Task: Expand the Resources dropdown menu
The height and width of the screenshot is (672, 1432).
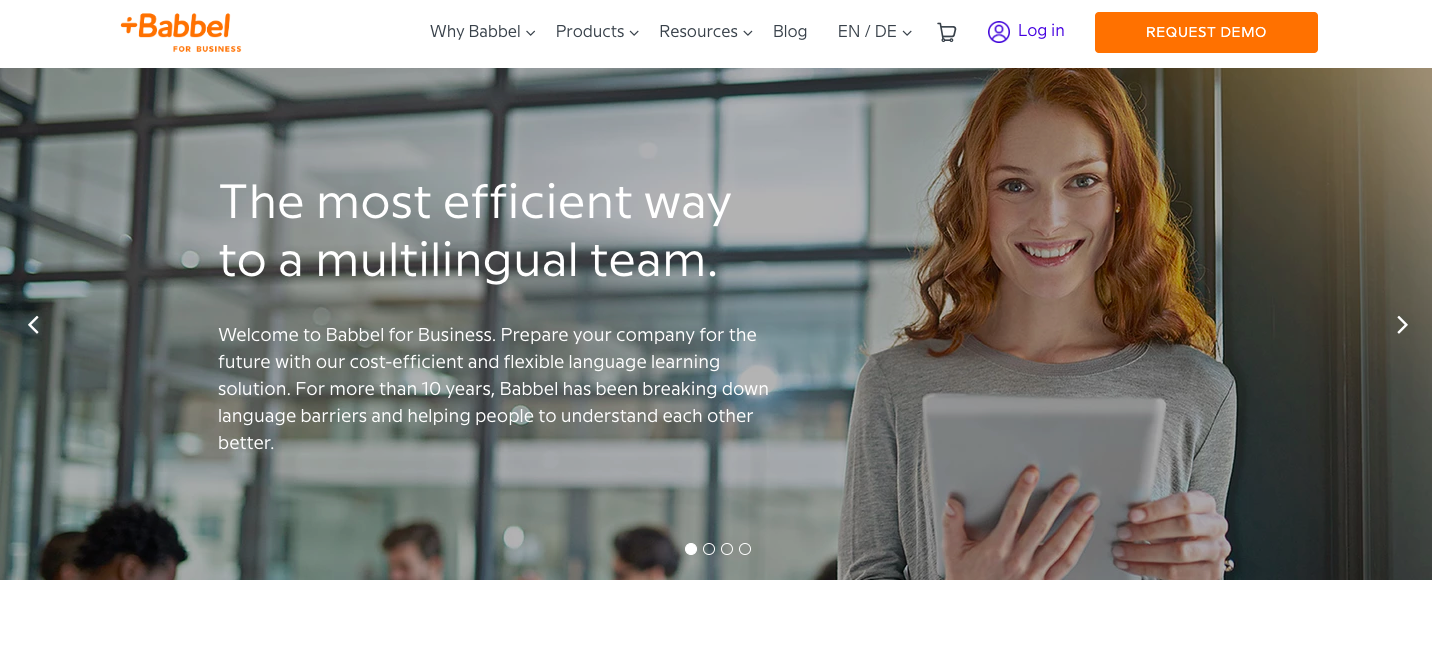Action: coord(706,32)
